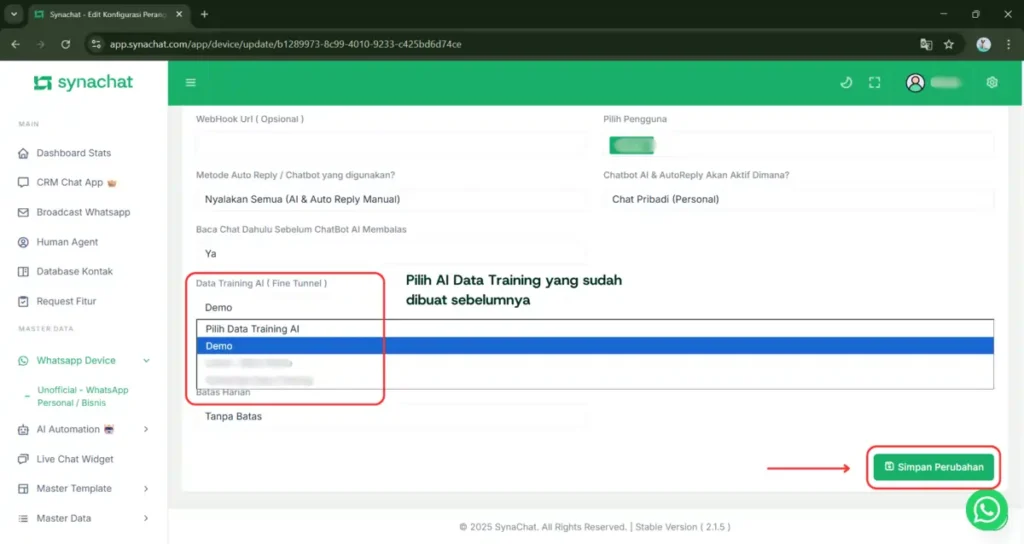Viewport: 1024px width, 544px height.
Task: Choose the Demo option in list
Action: (x=595, y=346)
